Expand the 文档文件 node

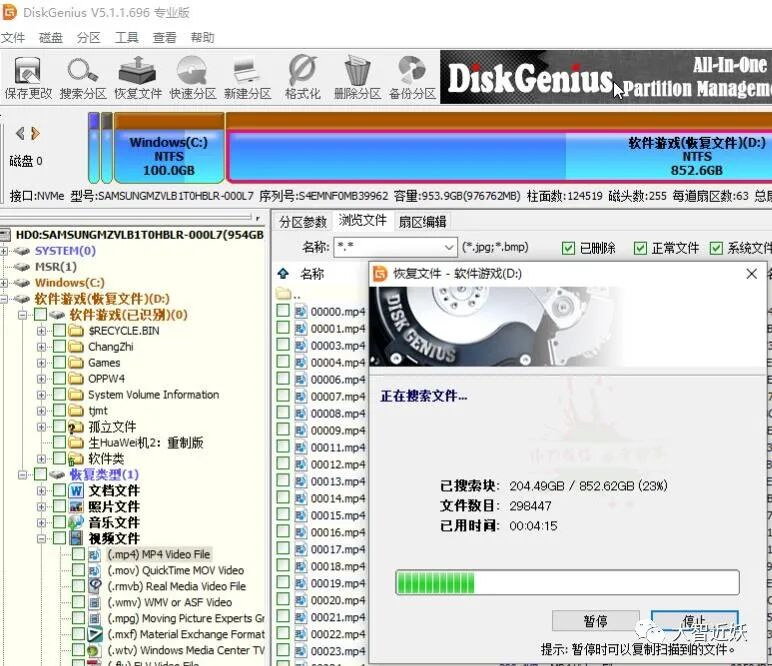tap(41, 491)
